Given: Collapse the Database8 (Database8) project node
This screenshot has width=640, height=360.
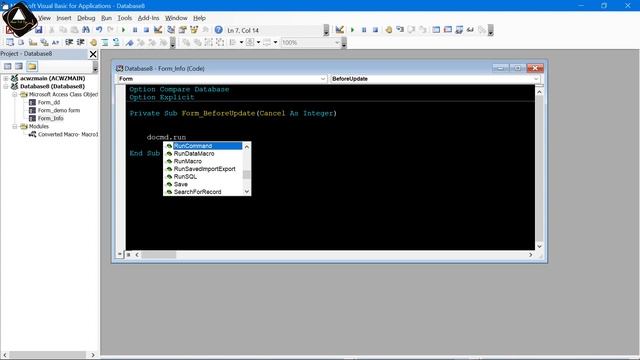Looking at the screenshot, I should coord(6,87).
